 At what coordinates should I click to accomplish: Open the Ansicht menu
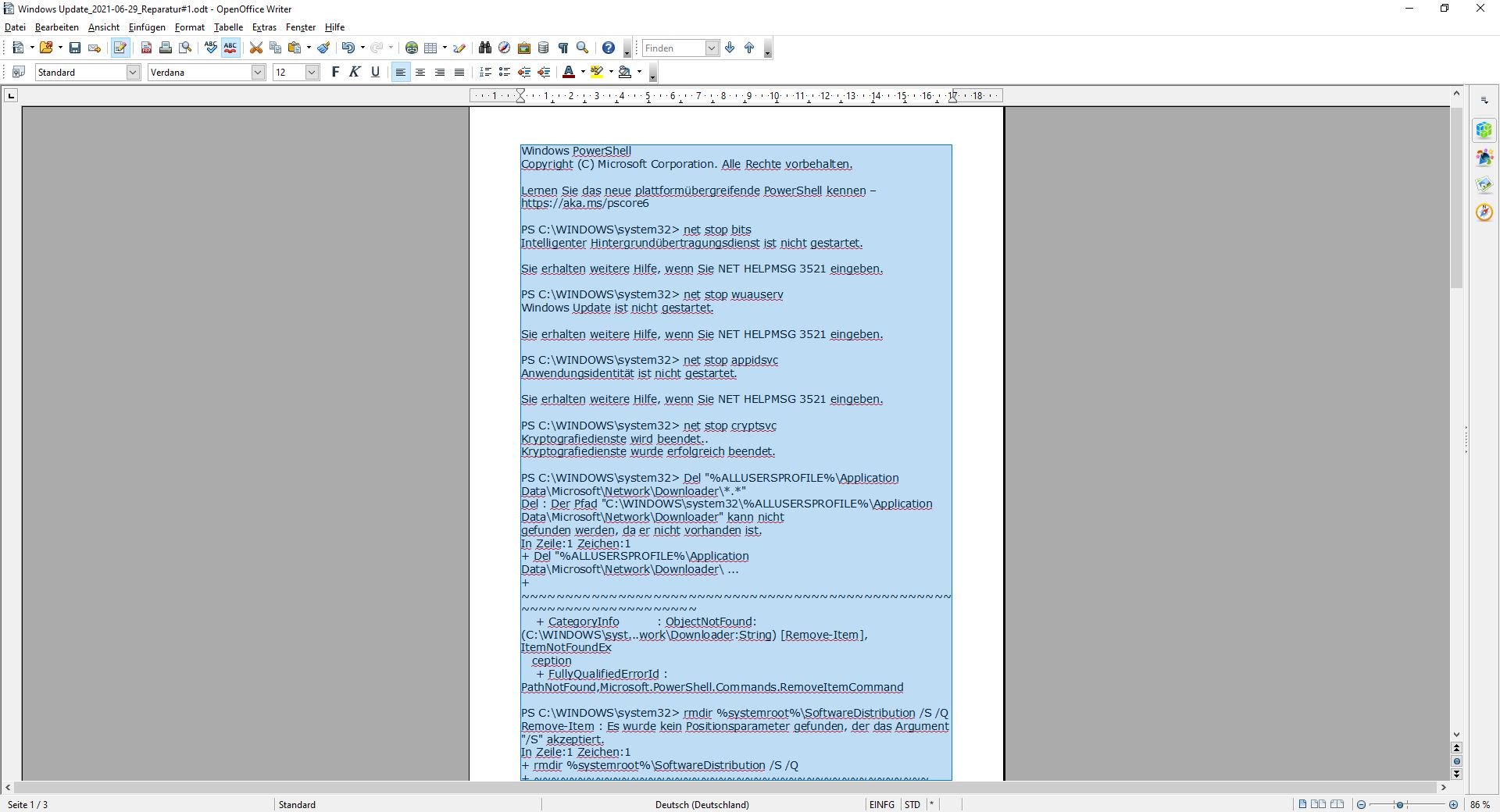click(x=104, y=27)
